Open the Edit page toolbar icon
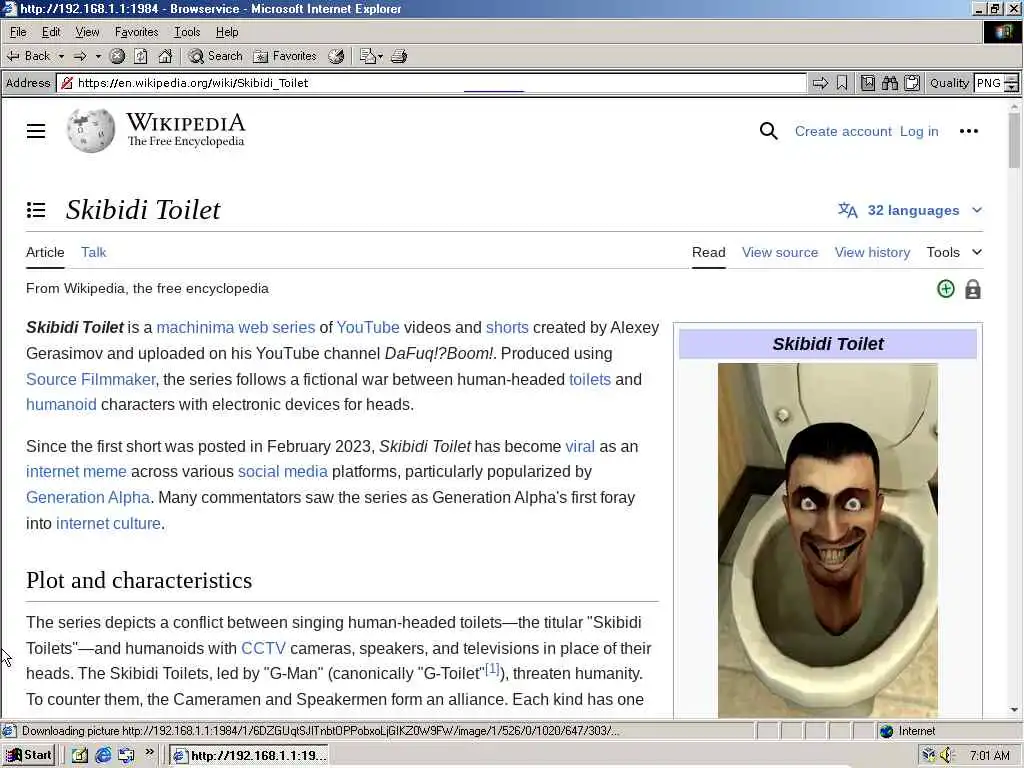This screenshot has height=768, width=1024. (x=368, y=56)
